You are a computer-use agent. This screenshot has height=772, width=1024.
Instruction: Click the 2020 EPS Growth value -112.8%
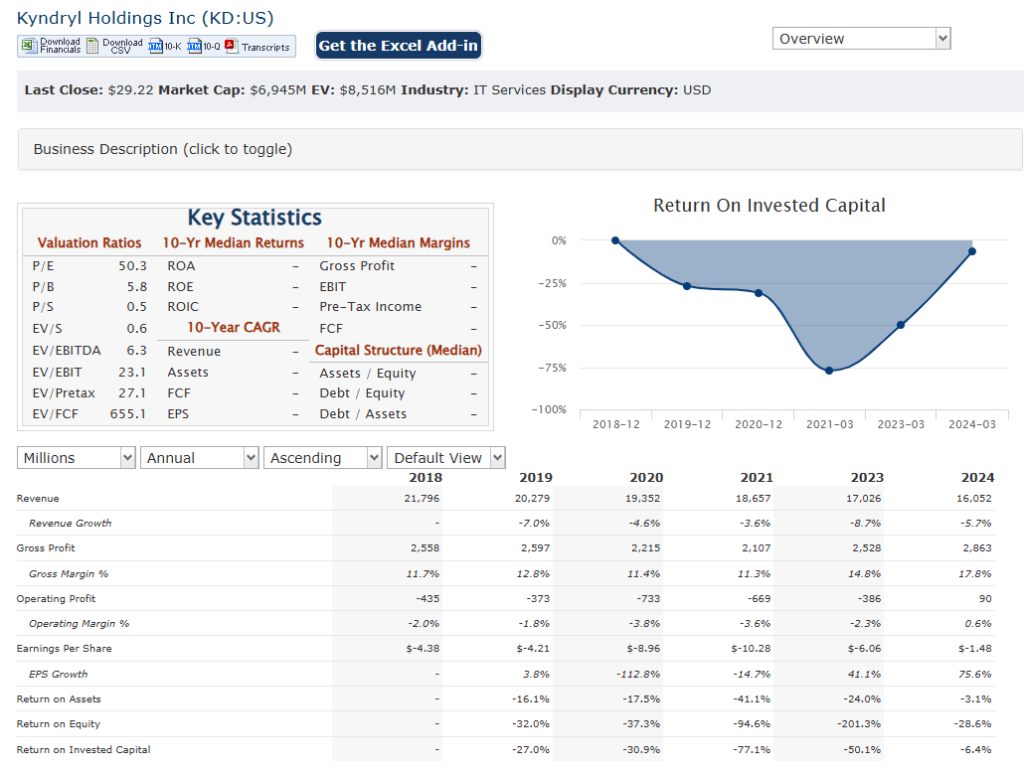click(x=637, y=674)
